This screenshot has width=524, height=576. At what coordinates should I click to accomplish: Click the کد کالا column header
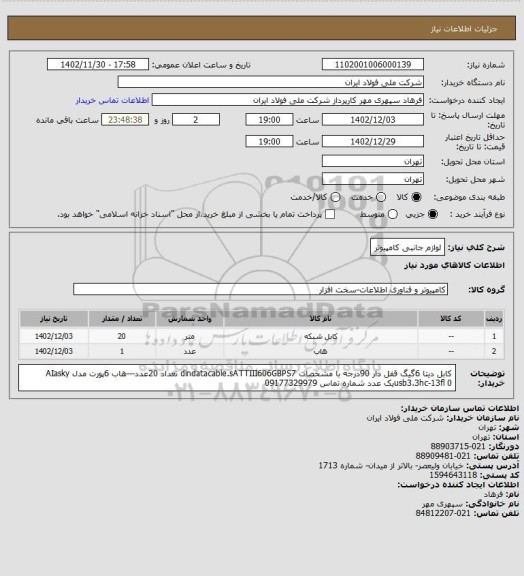(x=451, y=319)
